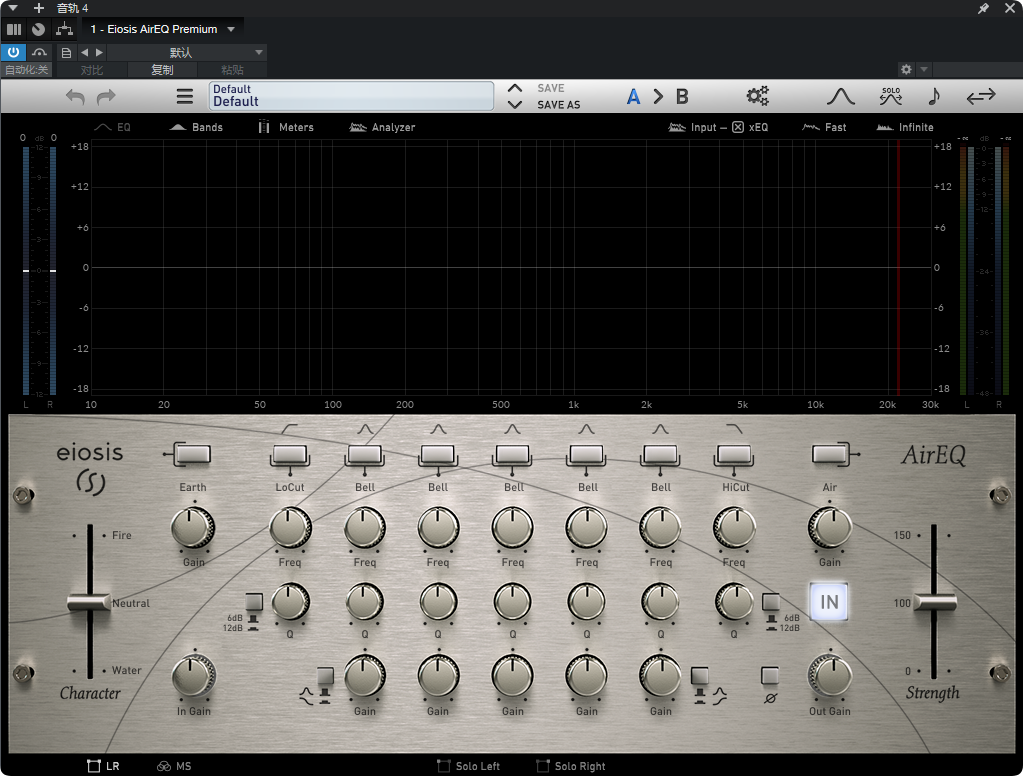Image resolution: width=1023 pixels, height=776 pixels.
Task: Open the host gear settings icon
Action: pos(906,69)
